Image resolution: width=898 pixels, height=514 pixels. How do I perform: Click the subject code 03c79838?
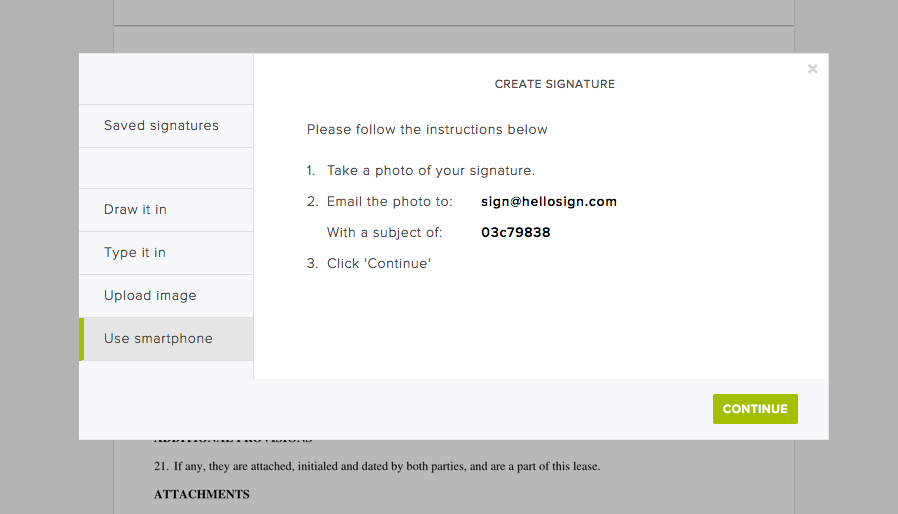tap(516, 233)
